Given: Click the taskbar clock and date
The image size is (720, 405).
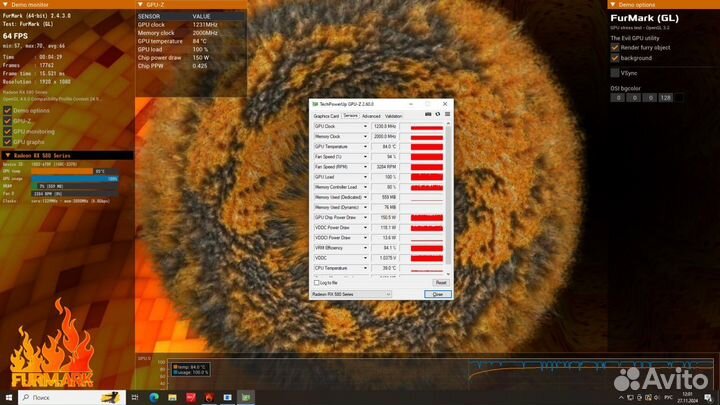Looking at the screenshot, I should (687, 398).
